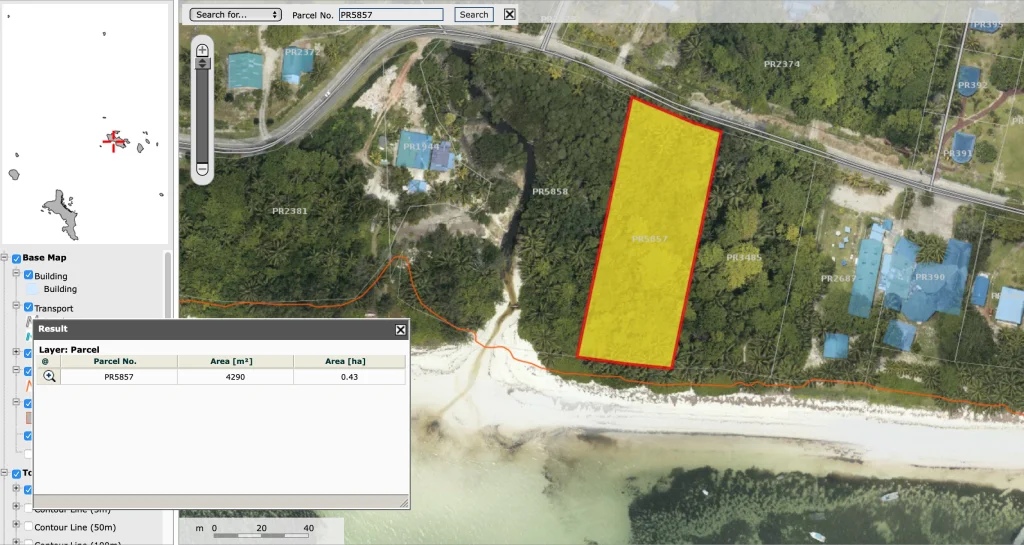Viewport: 1024px width, 545px height.
Task: Enable the Contour Line (50m) layer
Action: coord(28,526)
